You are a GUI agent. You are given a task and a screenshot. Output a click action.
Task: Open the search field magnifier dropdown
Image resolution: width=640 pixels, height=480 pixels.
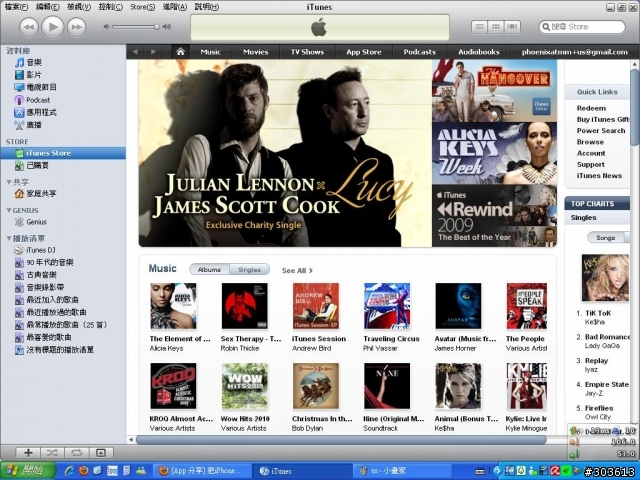546,27
